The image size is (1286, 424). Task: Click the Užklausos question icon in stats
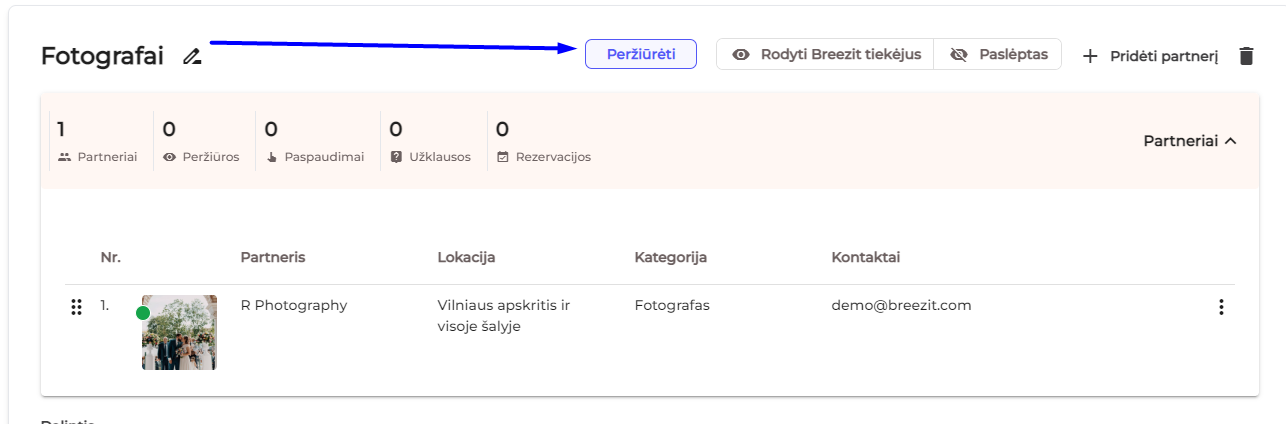[396, 157]
